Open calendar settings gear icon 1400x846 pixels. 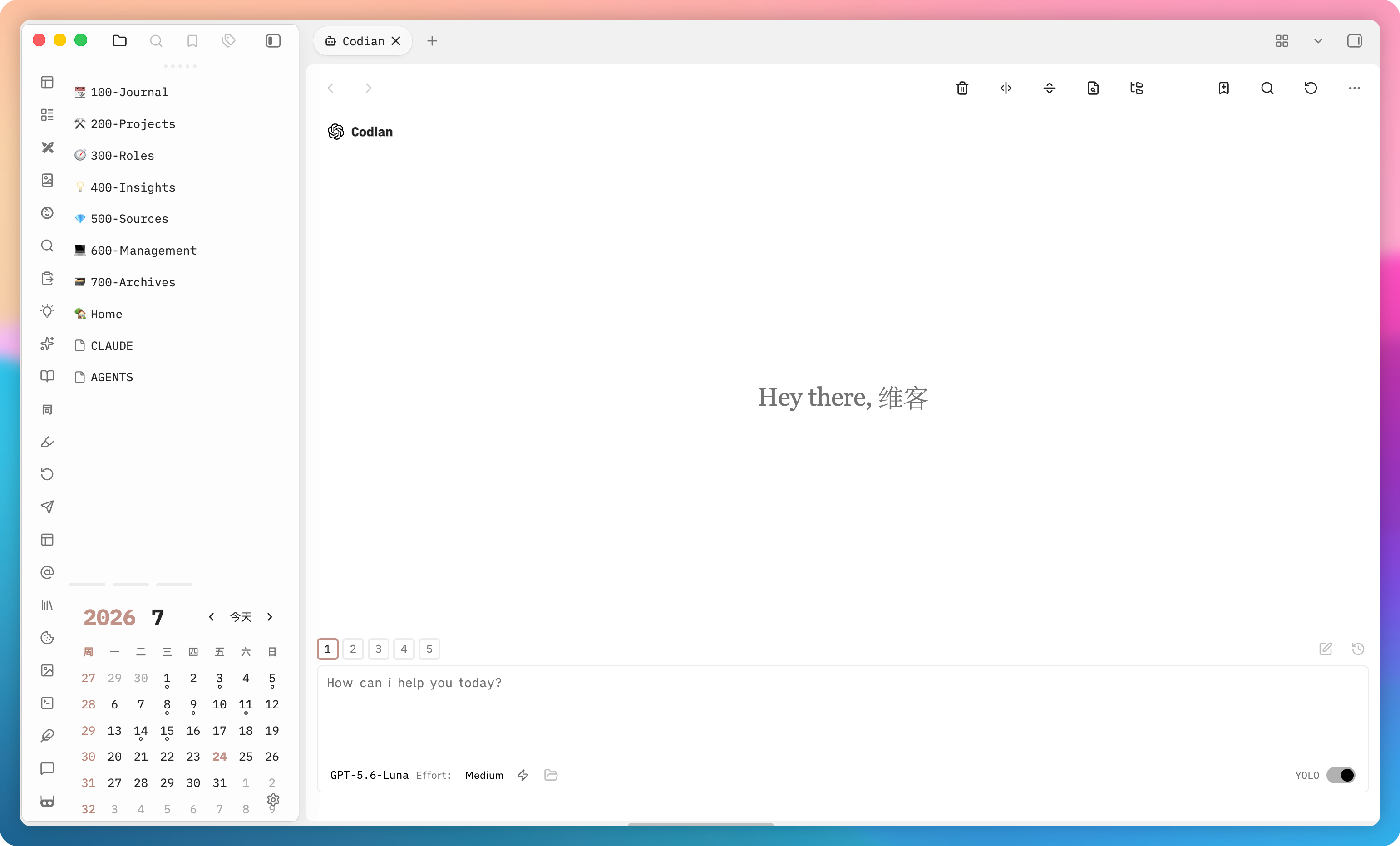click(273, 799)
